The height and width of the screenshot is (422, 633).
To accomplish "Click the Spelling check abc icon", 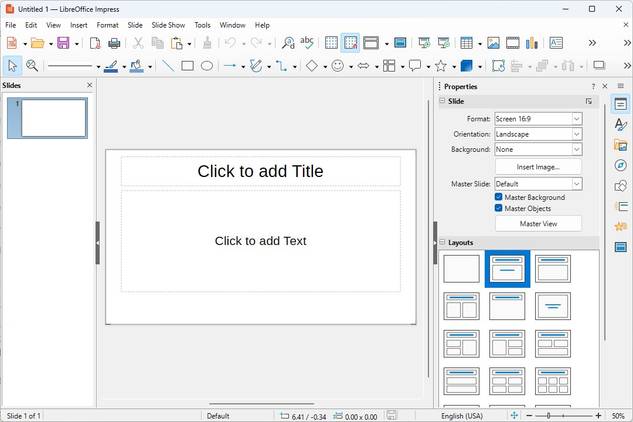I will (307, 42).
